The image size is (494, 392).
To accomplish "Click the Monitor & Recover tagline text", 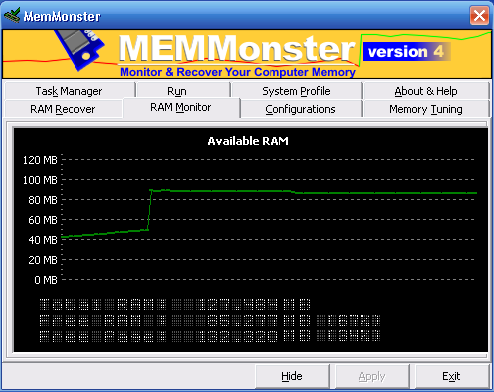I will (x=238, y=72).
